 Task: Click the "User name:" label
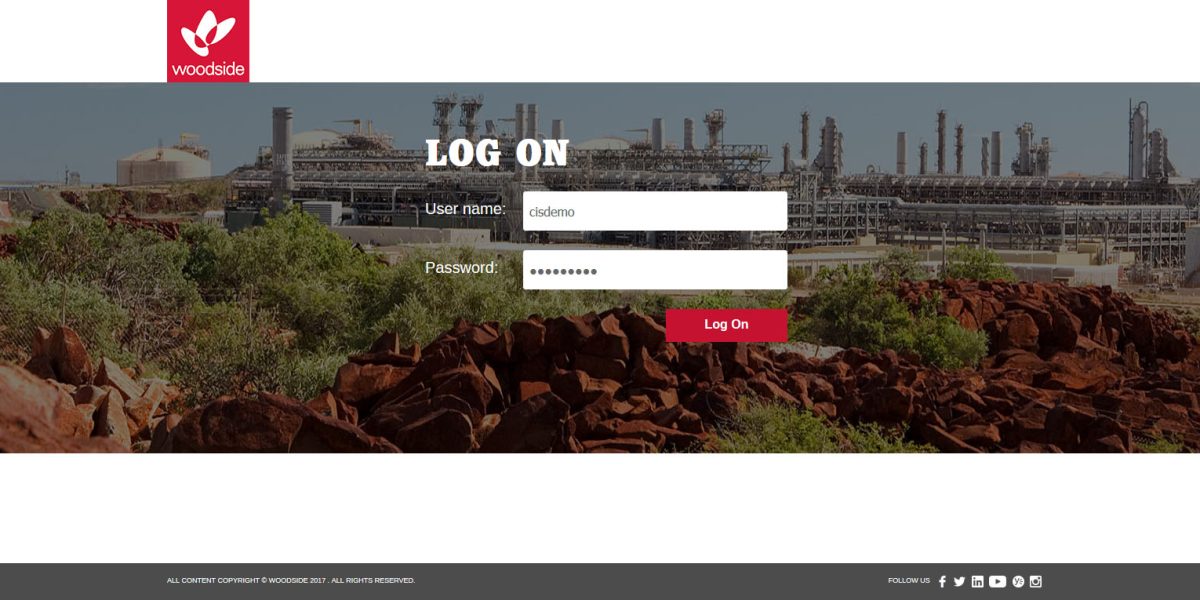pos(465,209)
